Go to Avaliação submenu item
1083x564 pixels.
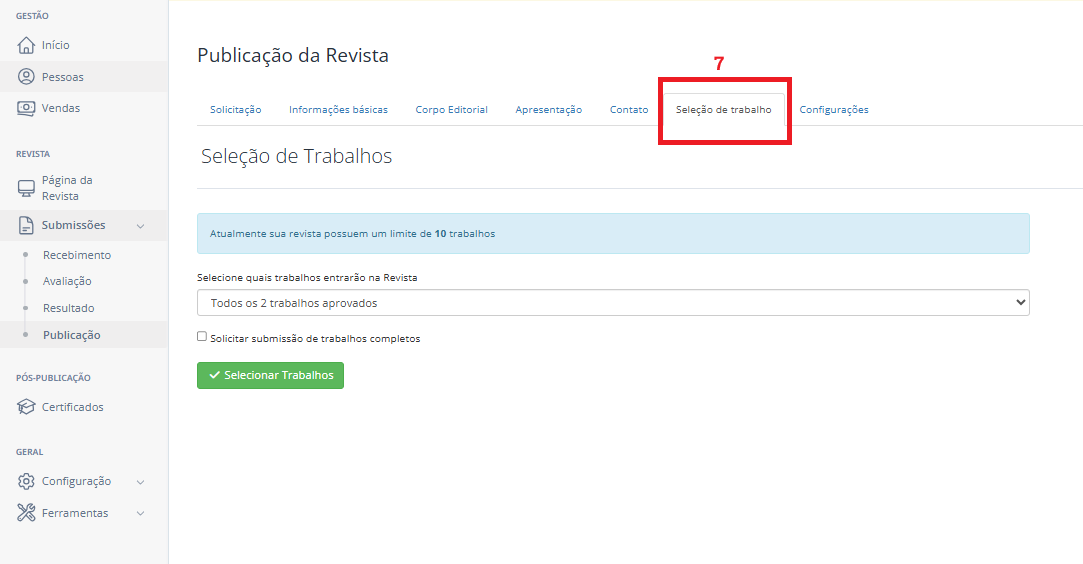[x=67, y=281]
